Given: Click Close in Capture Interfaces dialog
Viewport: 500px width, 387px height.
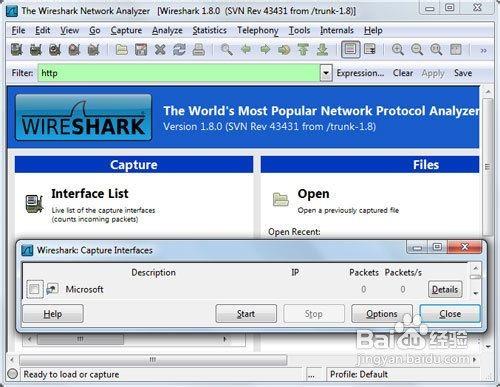Looking at the screenshot, I should tap(450, 314).
